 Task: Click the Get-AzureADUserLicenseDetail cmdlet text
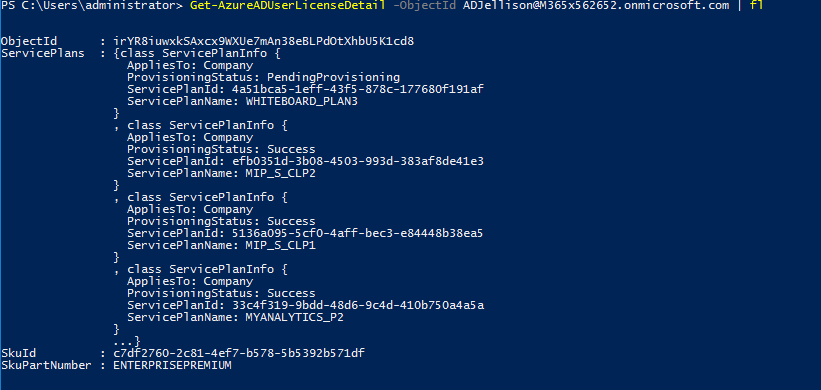point(289,6)
